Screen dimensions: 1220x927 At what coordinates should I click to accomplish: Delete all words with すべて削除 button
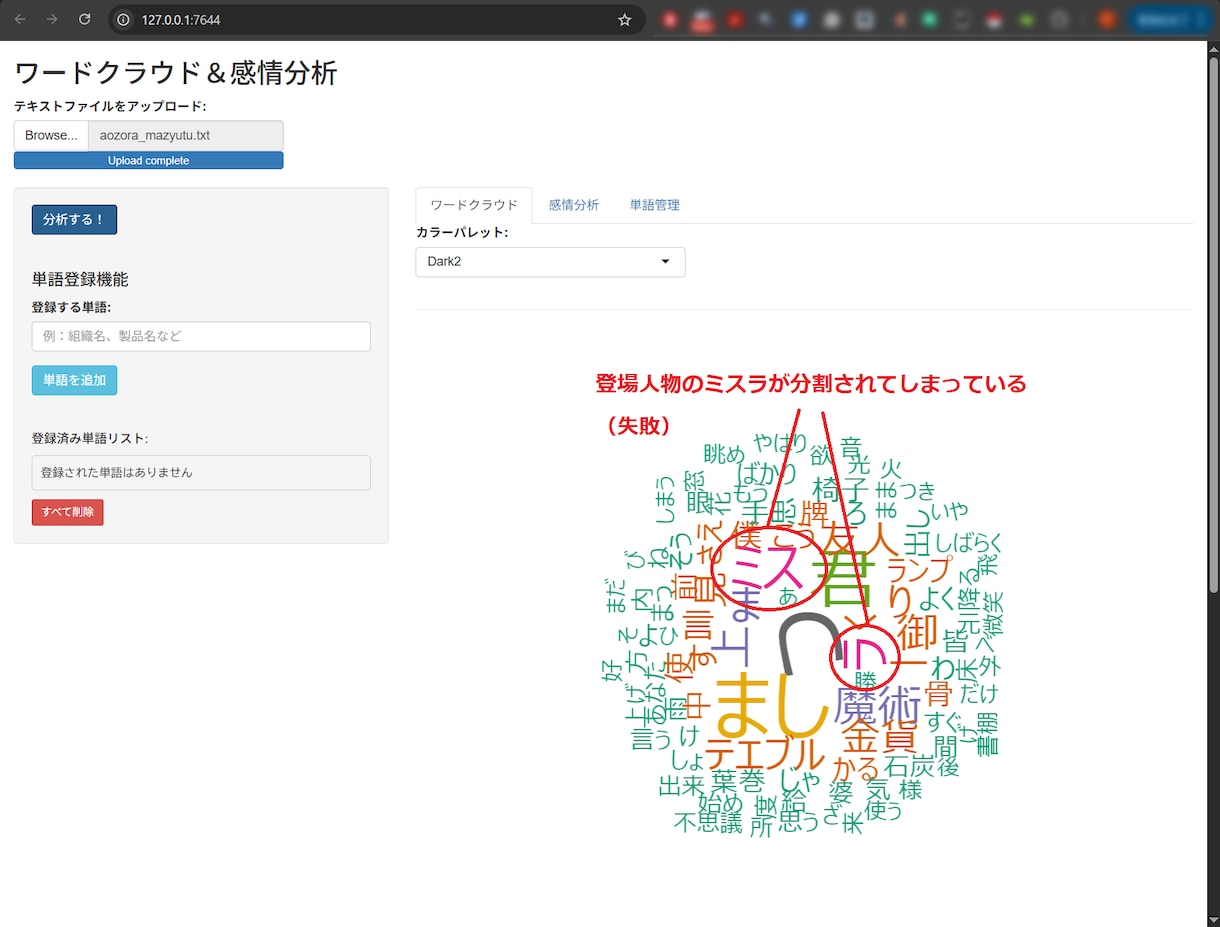pyautogui.click(x=67, y=512)
